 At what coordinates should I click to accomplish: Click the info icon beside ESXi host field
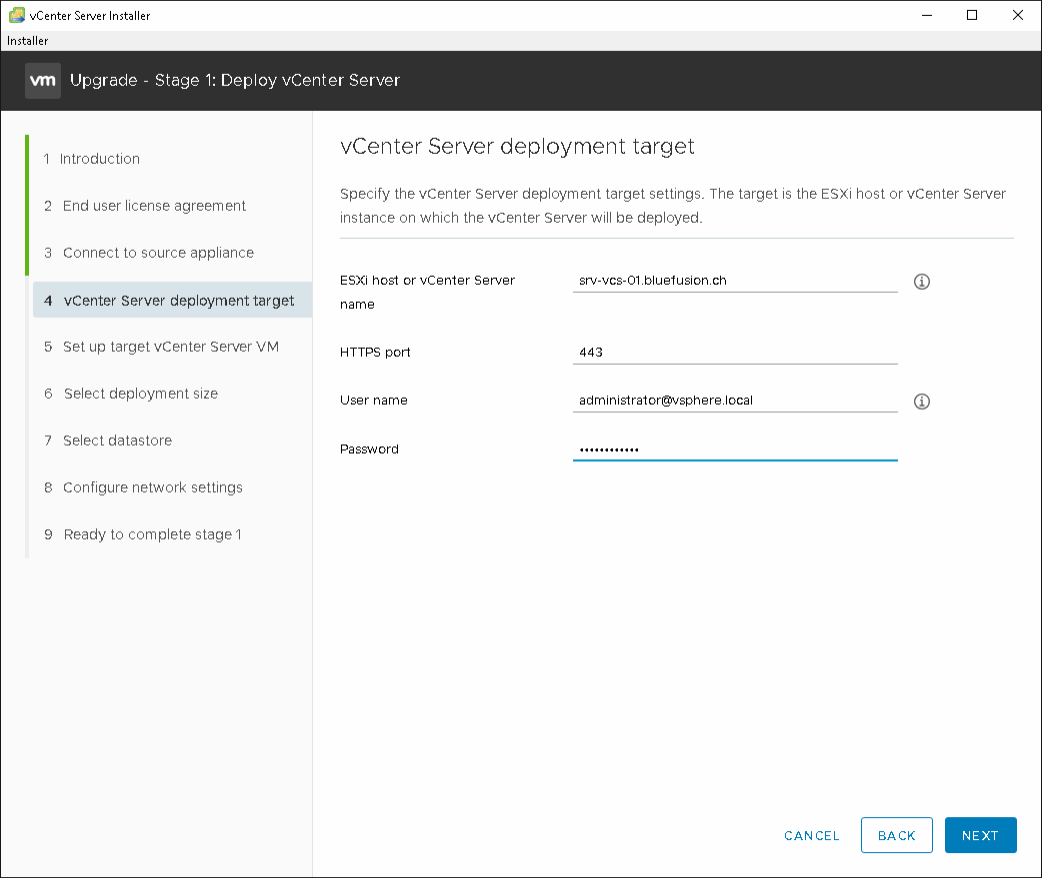click(x=922, y=282)
